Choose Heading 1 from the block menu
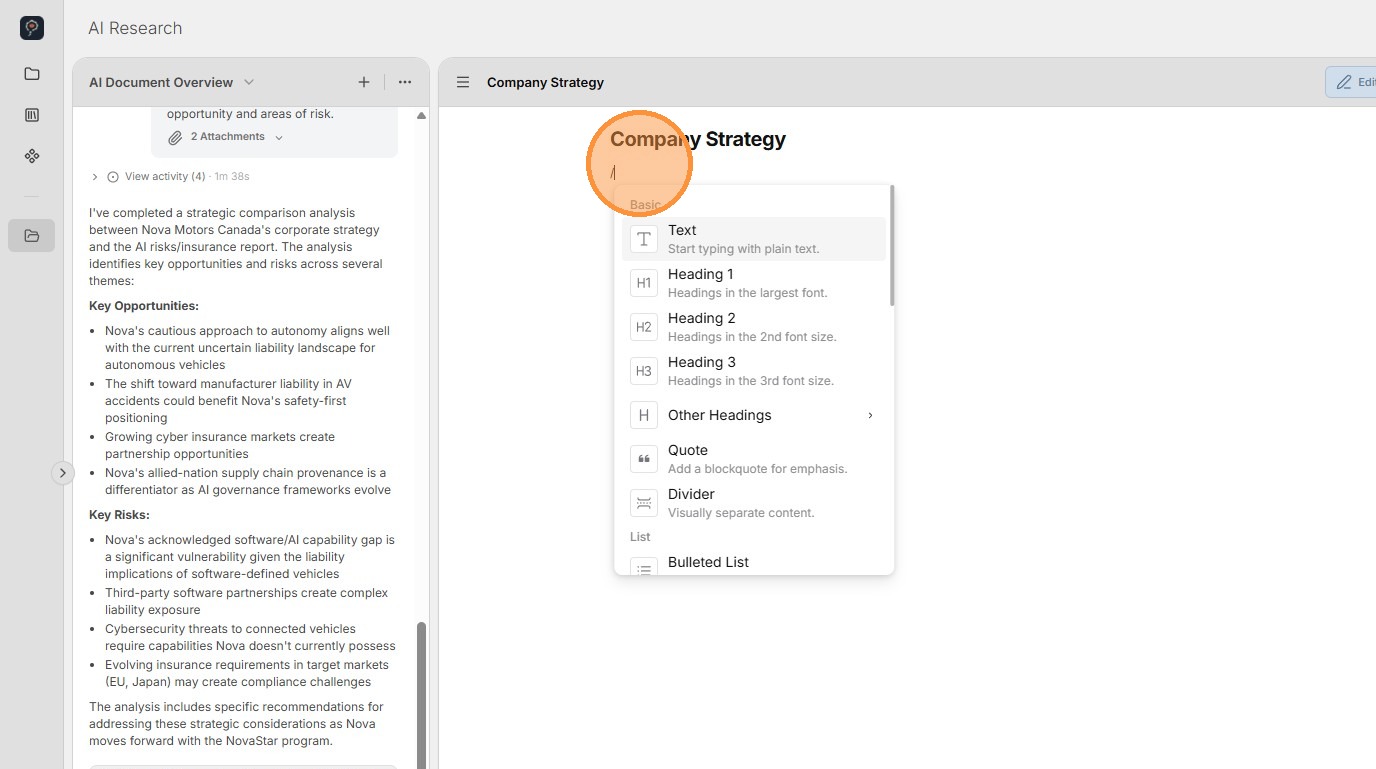 pyautogui.click(x=754, y=283)
